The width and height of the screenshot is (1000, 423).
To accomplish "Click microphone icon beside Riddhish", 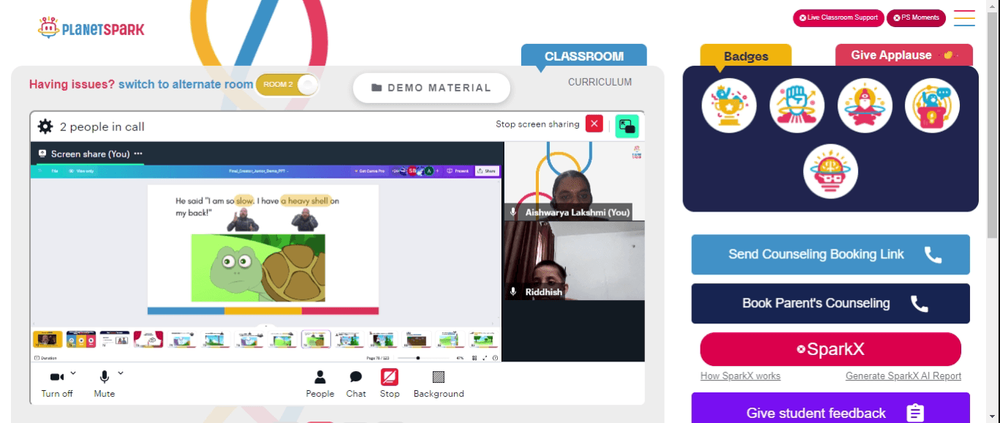I will tap(513, 292).
